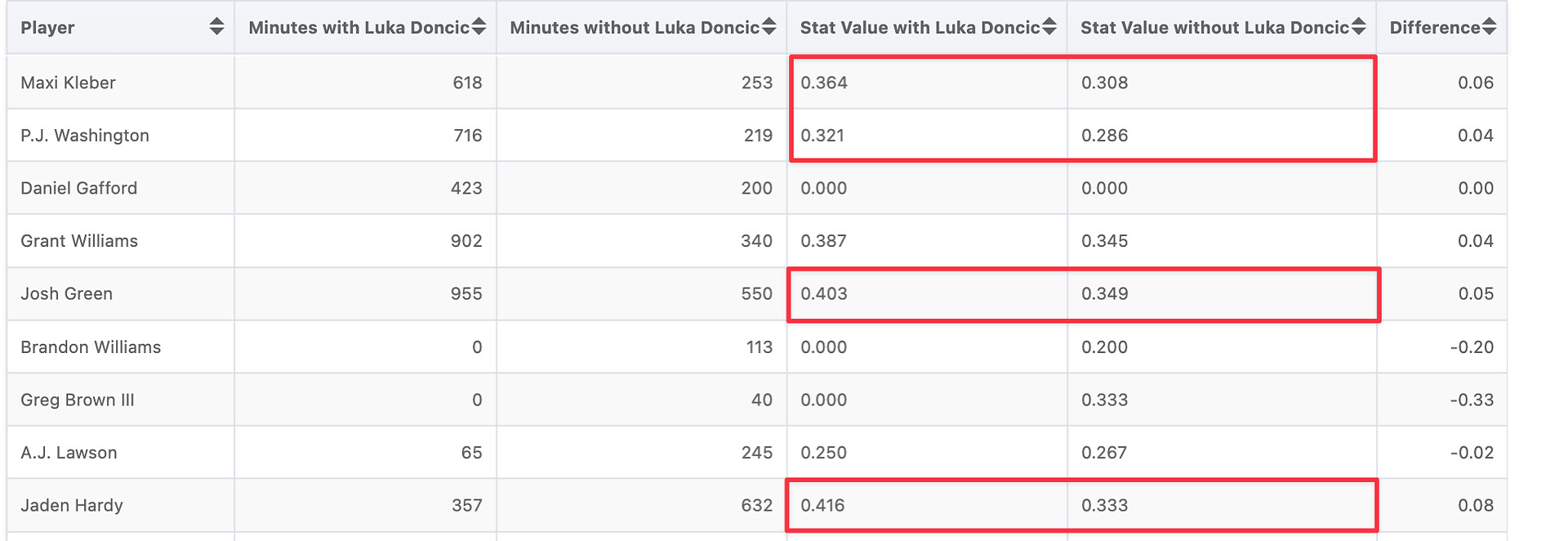Click Daniel Gafford in the player column
The height and width of the screenshot is (541, 1568).
[78, 188]
